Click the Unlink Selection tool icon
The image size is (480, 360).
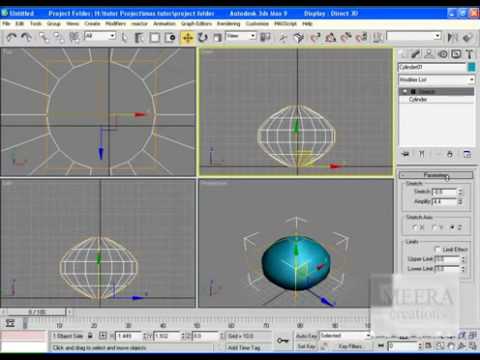[59, 37]
